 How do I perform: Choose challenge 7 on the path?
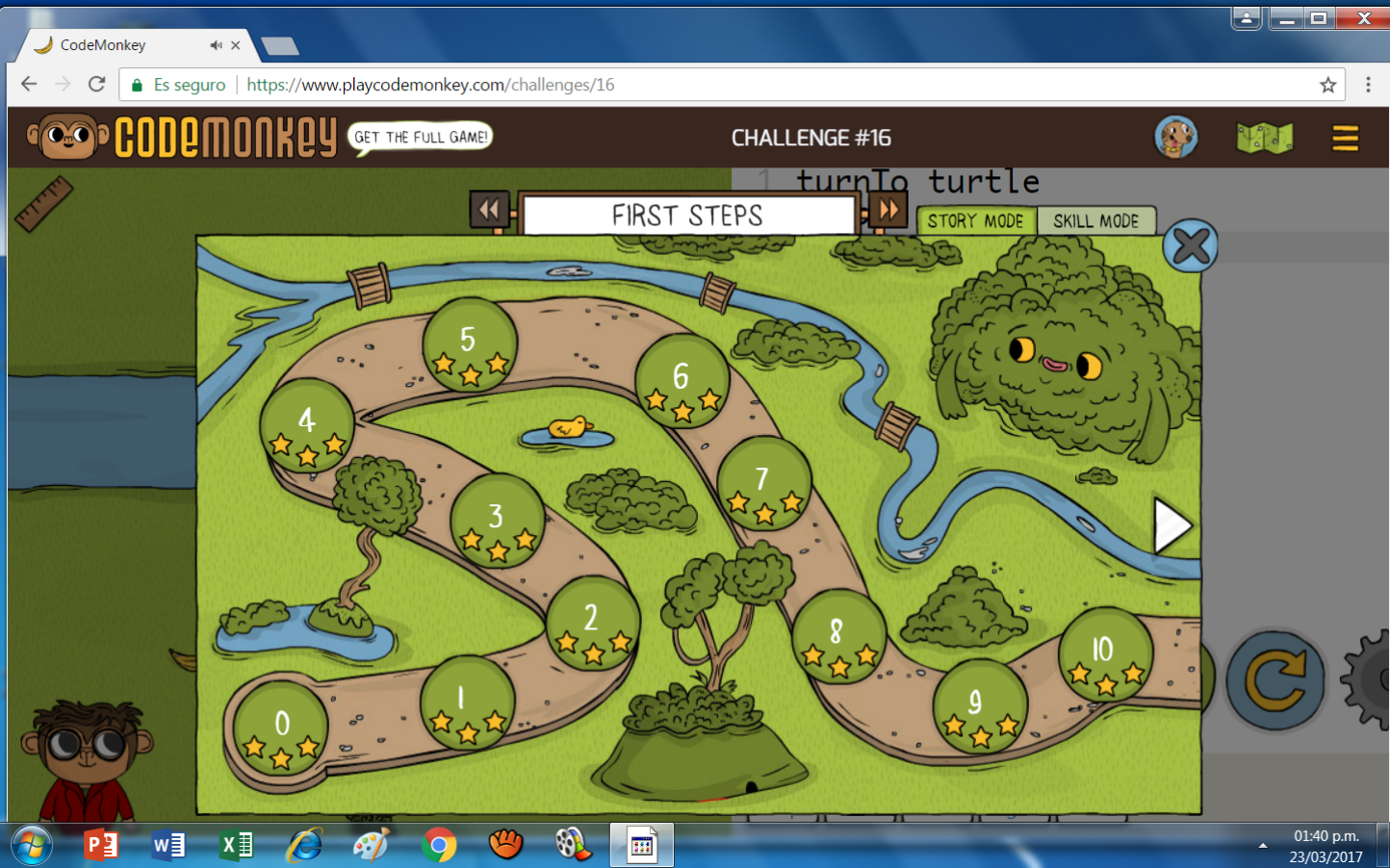coord(764,483)
